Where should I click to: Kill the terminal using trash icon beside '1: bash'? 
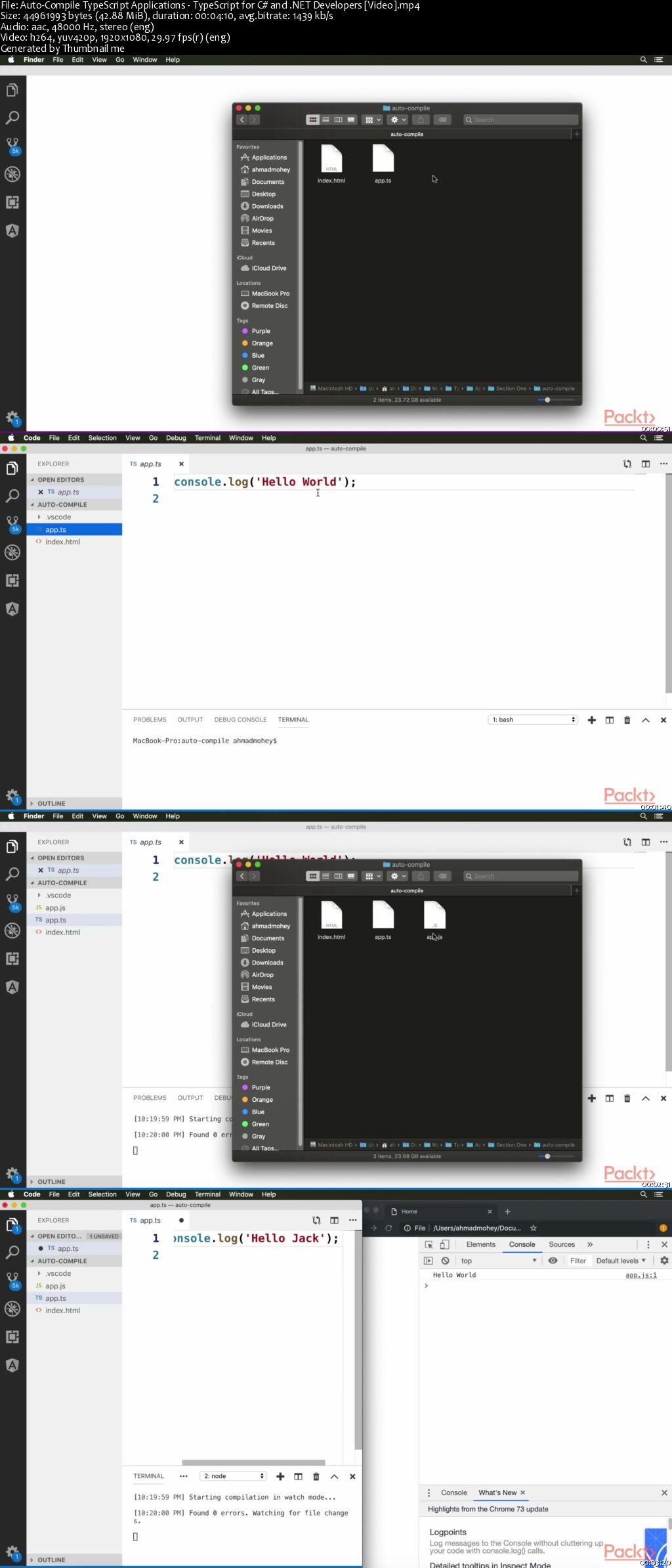(x=627, y=720)
